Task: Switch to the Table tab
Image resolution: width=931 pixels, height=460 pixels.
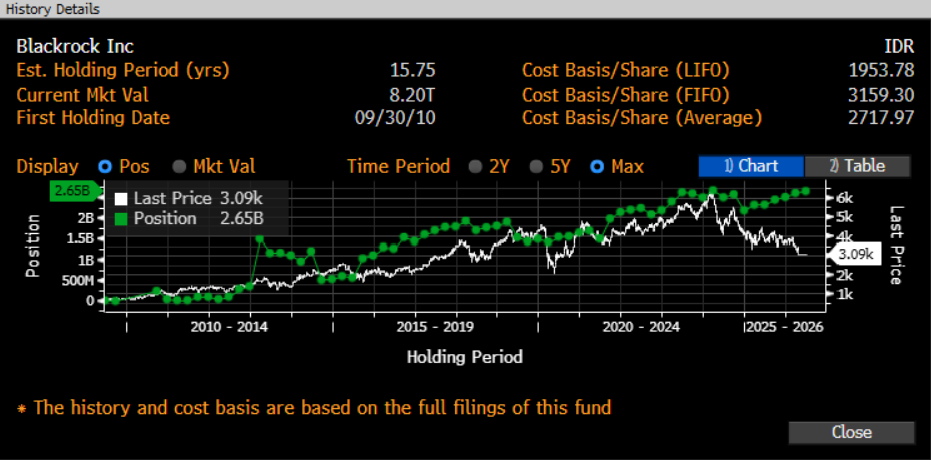Action: pos(857,167)
